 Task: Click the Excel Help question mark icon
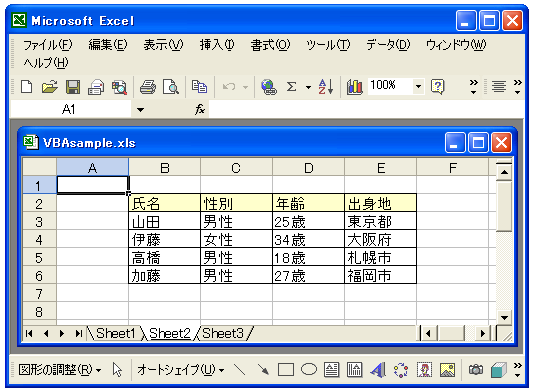(437, 87)
